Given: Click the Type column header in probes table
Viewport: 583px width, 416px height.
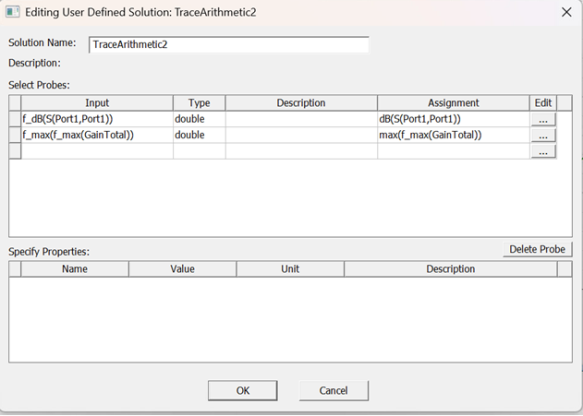Looking at the screenshot, I should [x=199, y=103].
